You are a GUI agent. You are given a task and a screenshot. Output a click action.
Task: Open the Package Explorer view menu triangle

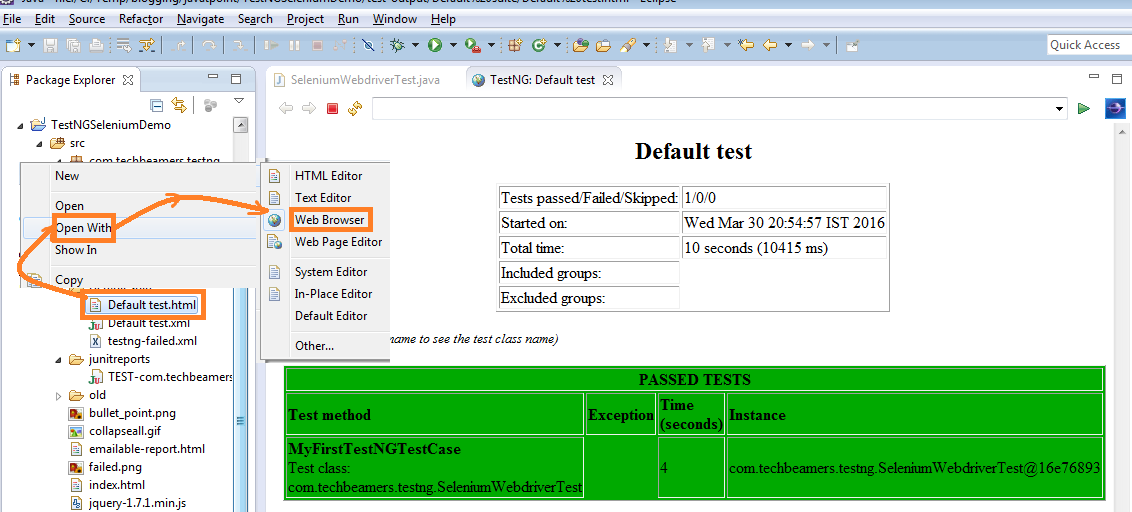(240, 102)
